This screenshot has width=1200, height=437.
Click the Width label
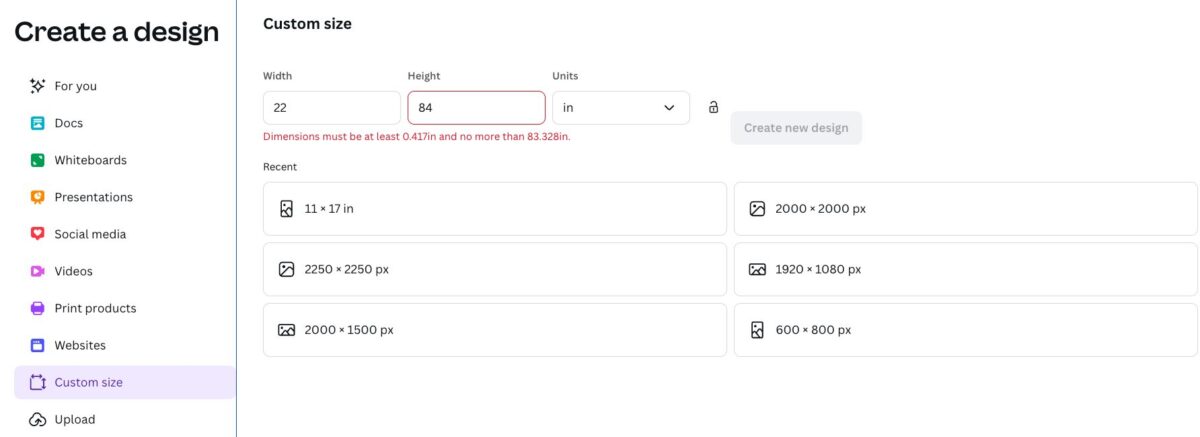[277, 76]
